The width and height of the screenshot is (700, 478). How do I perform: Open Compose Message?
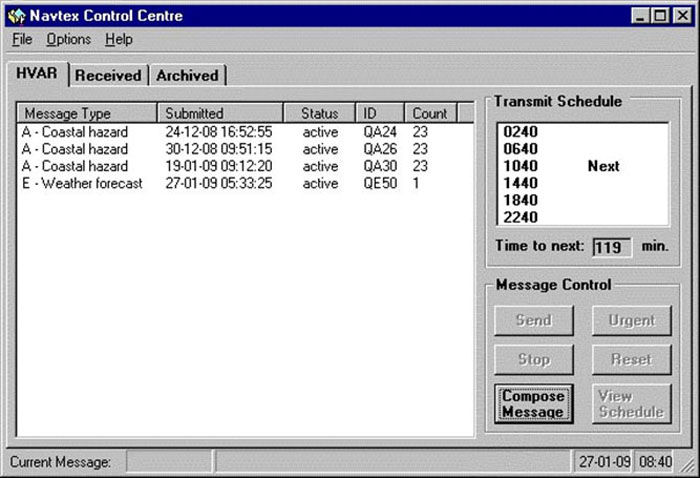(533, 403)
